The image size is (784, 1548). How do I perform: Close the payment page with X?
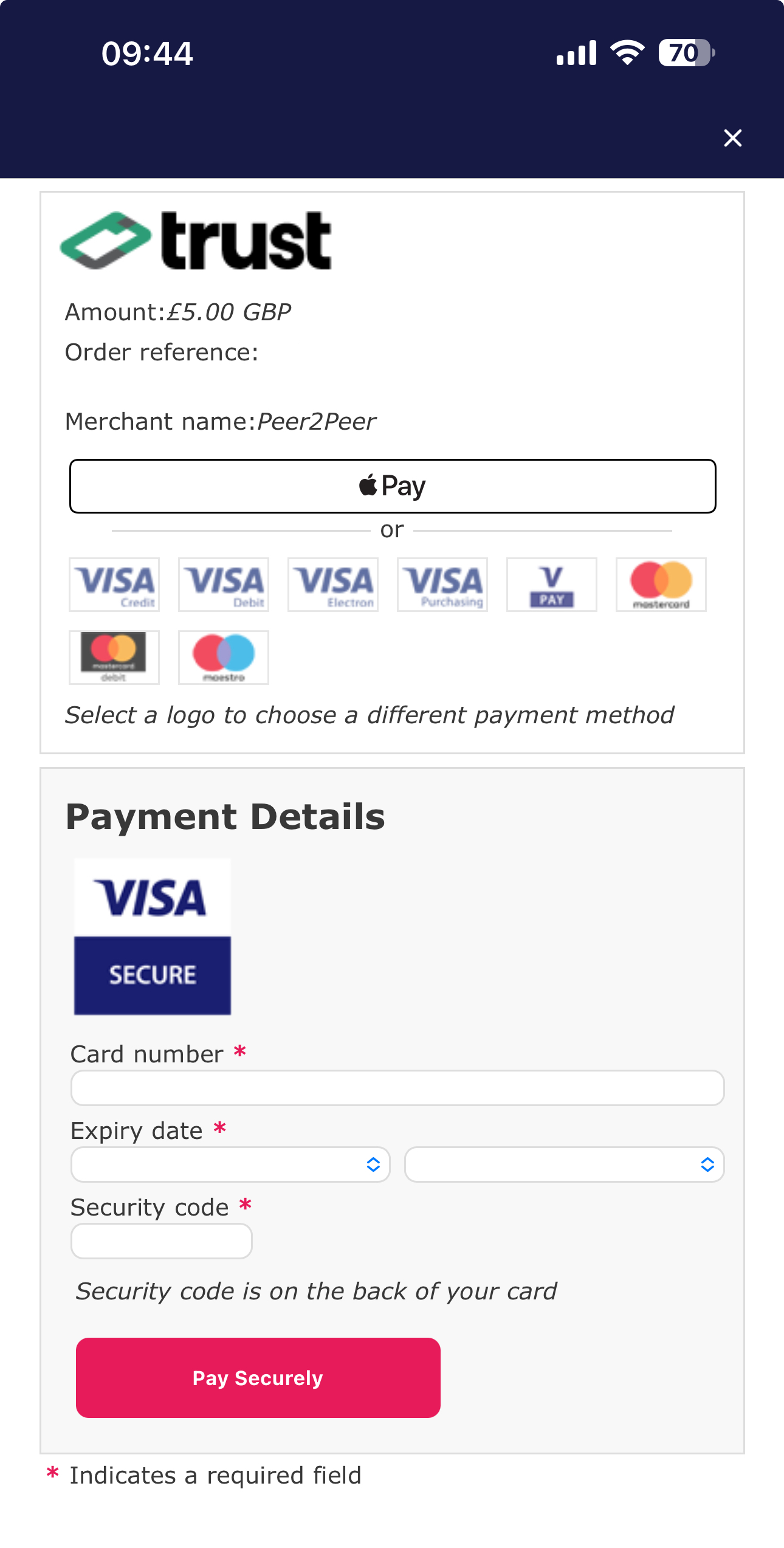click(x=733, y=138)
